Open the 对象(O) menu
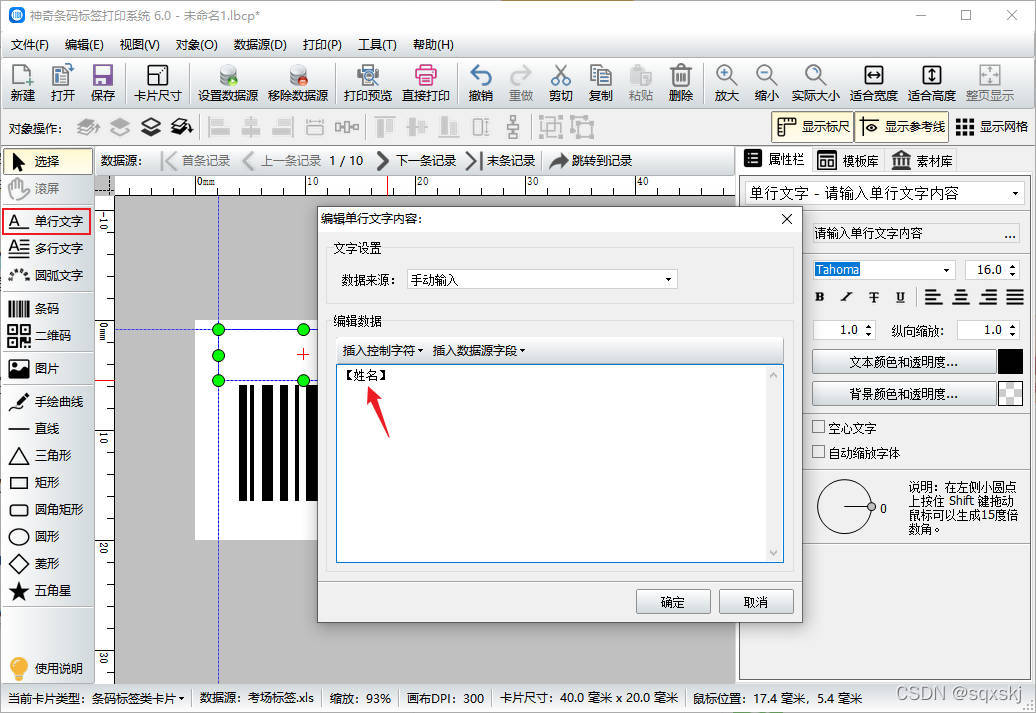This screenshot has width=1036, height=713. [196, 44]
